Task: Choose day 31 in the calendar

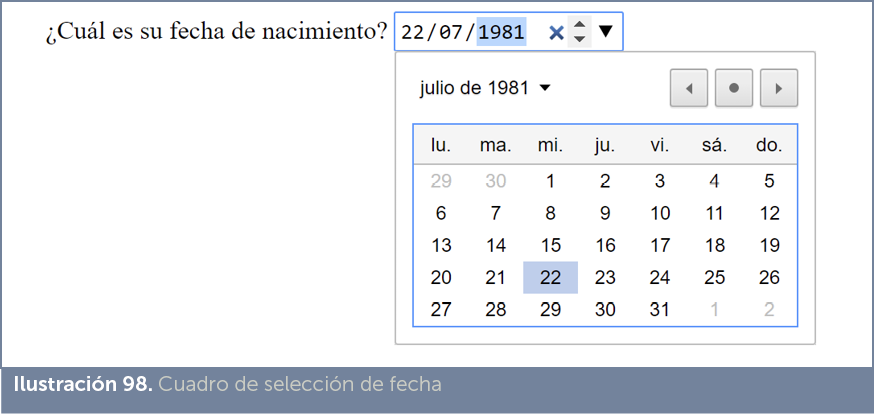Action: point(659,310)
